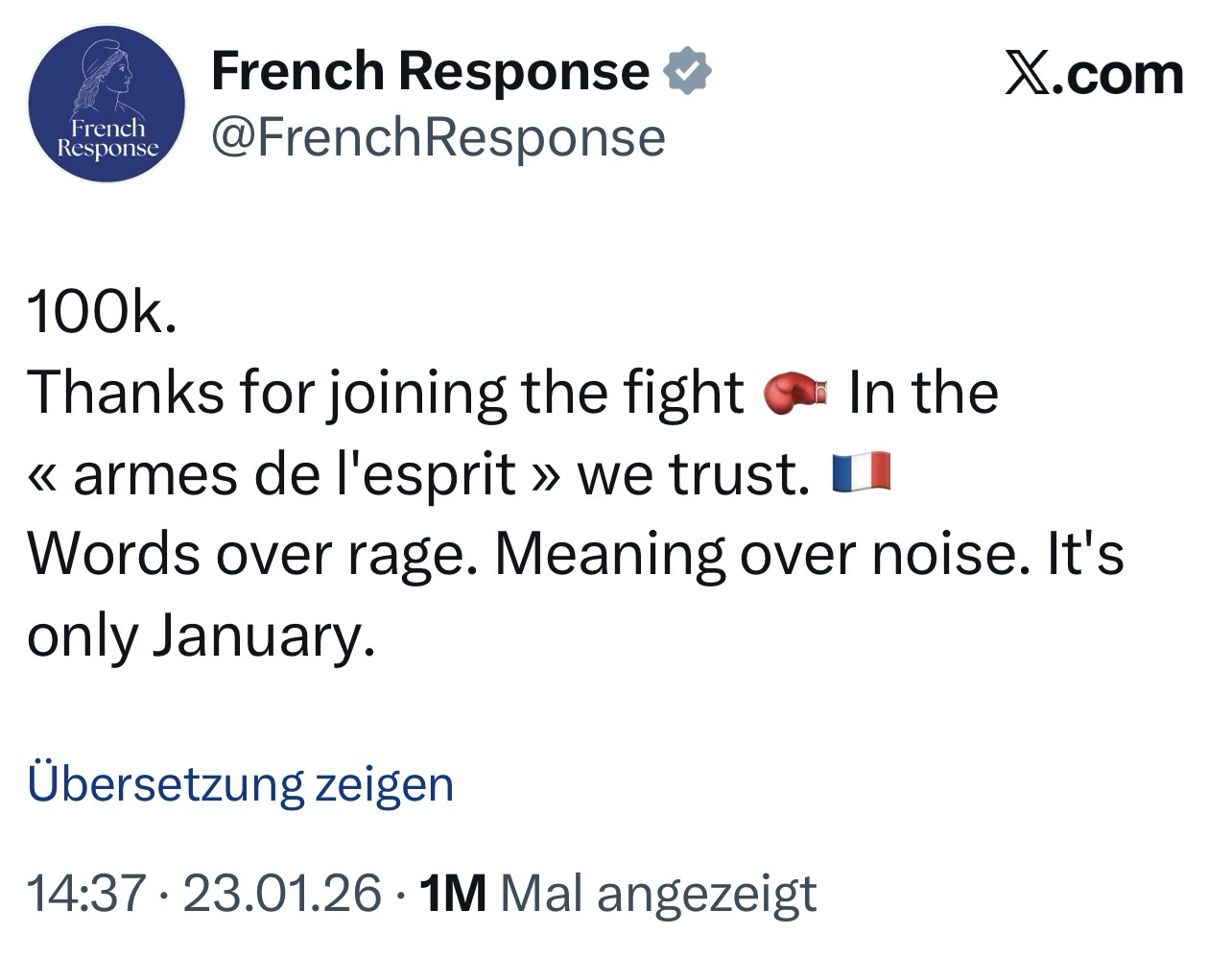1232x958 pixels.
Task: Click the "Meaning over noise." sentence
Action: click(755, 555)
